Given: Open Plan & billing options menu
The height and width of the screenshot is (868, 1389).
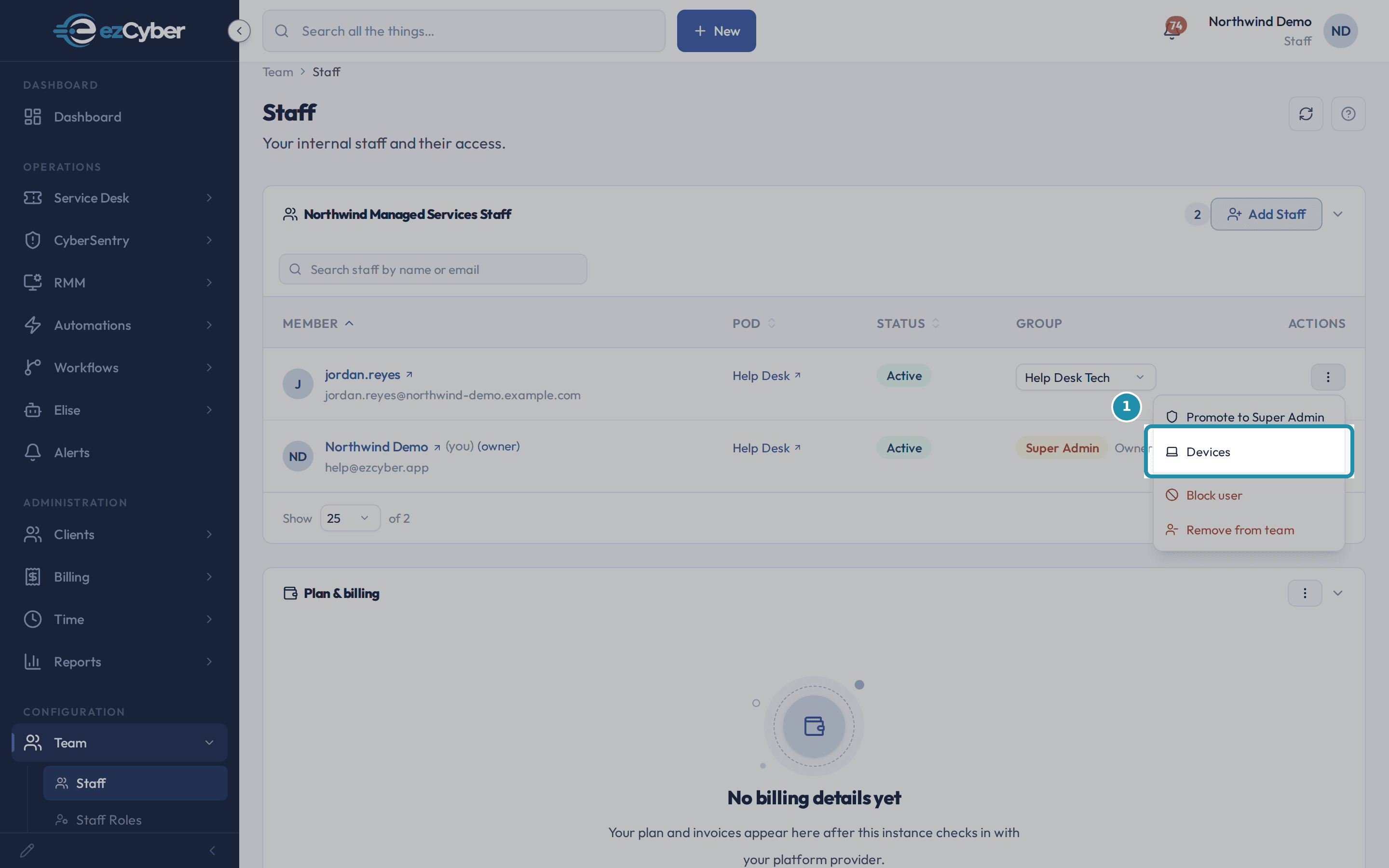Looking at the screenshot, I should (1305, 593).
